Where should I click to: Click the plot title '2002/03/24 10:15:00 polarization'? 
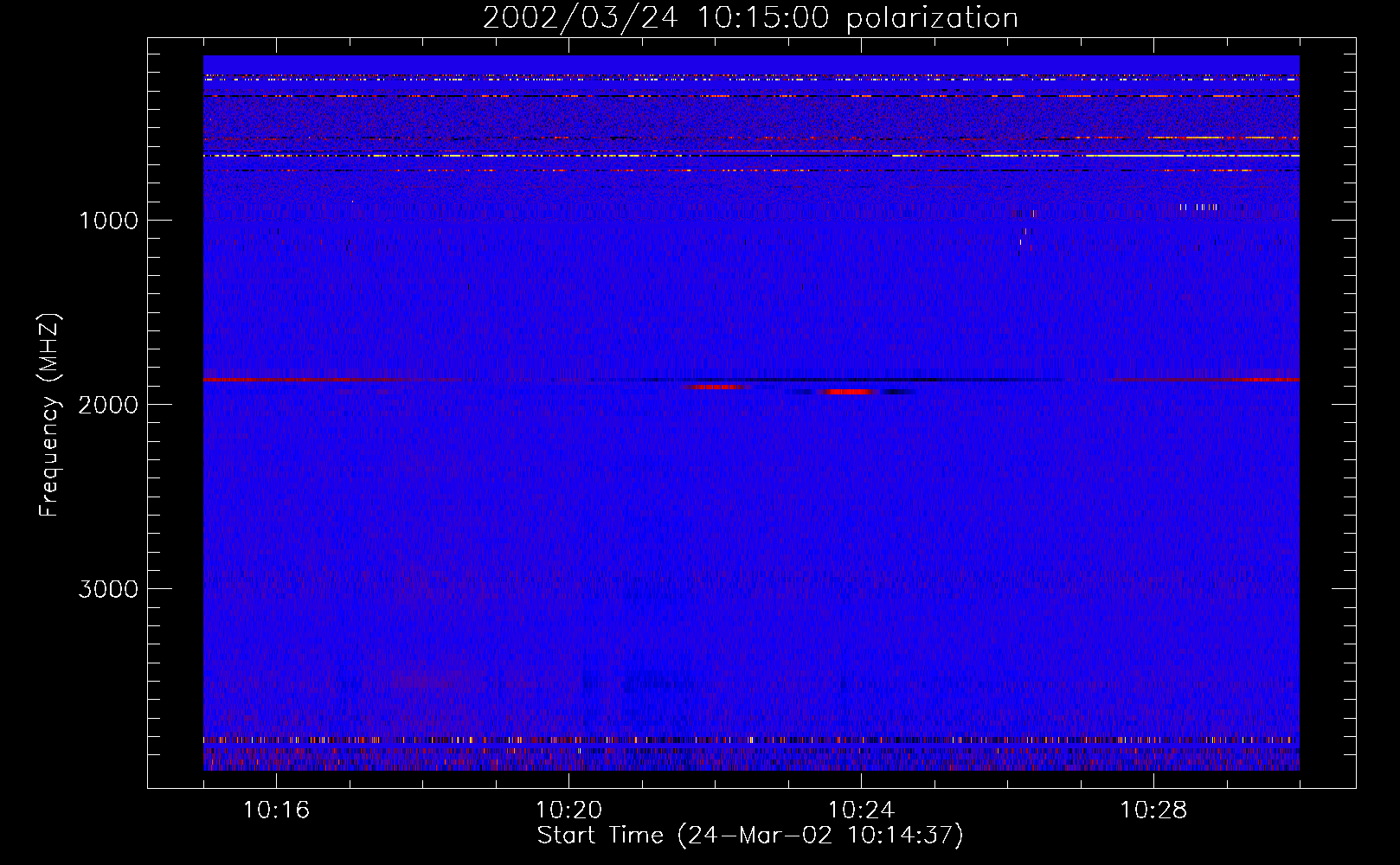(750, 18)
